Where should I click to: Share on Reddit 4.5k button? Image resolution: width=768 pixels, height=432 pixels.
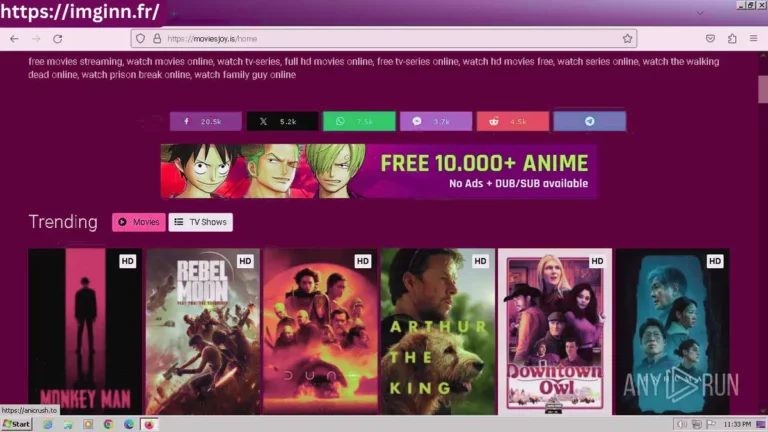click(x=513, y=121)
